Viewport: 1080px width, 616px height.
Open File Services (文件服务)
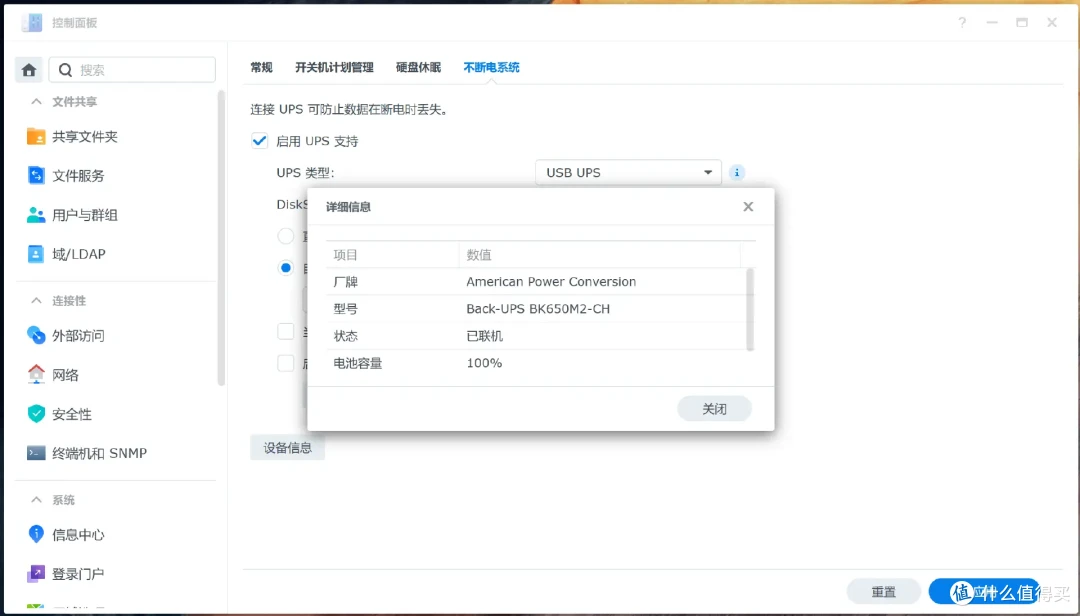pos(66,176)
